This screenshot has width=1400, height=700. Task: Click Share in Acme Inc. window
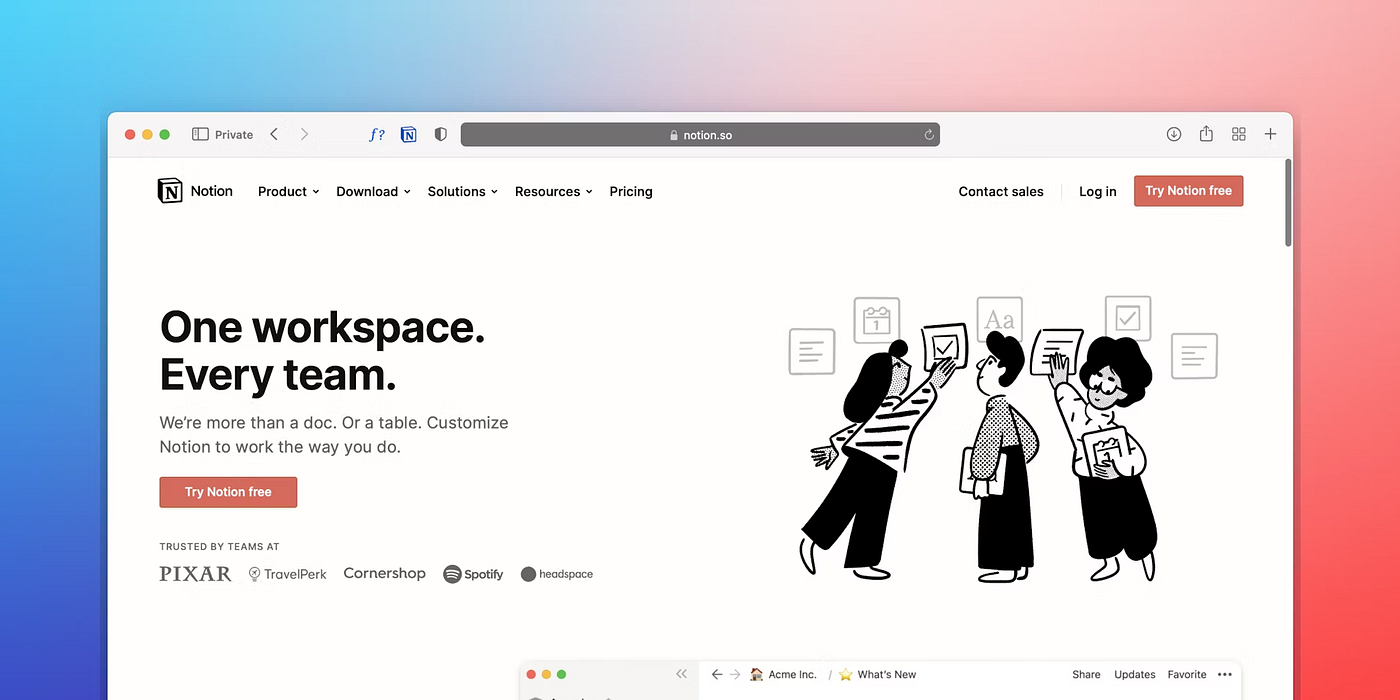[1086, 675]
